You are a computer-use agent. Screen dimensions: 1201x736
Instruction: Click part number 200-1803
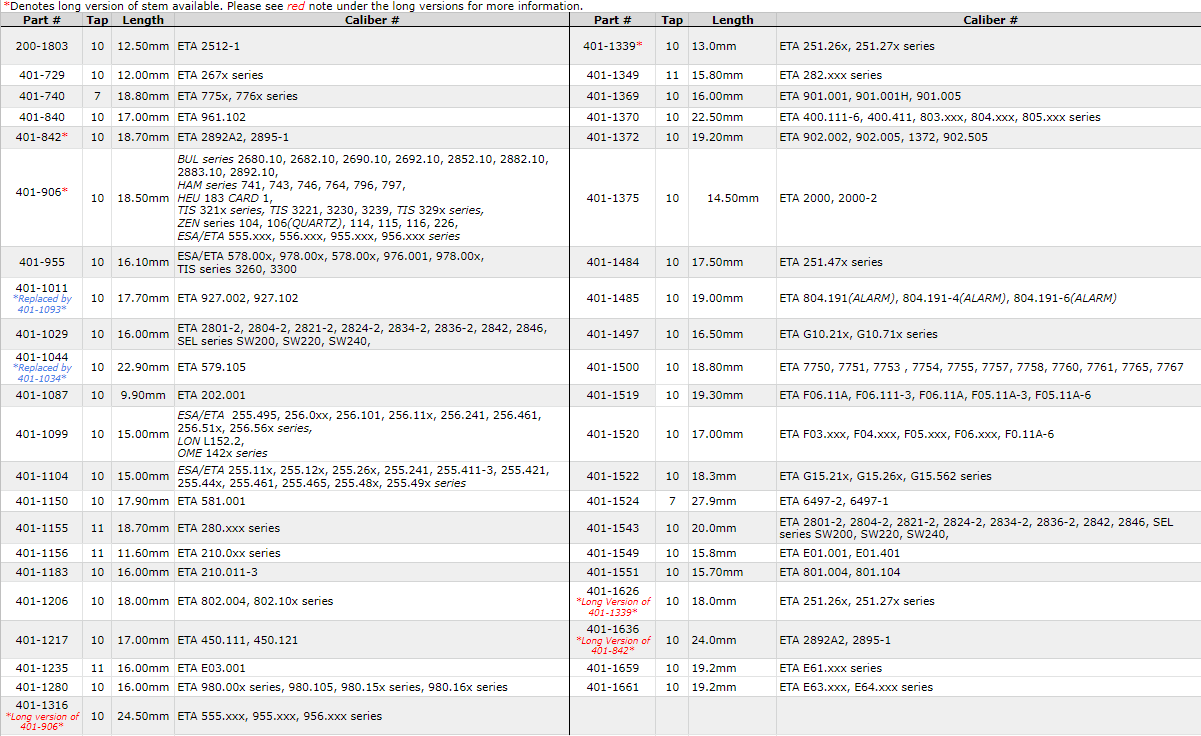pos(42,46)
